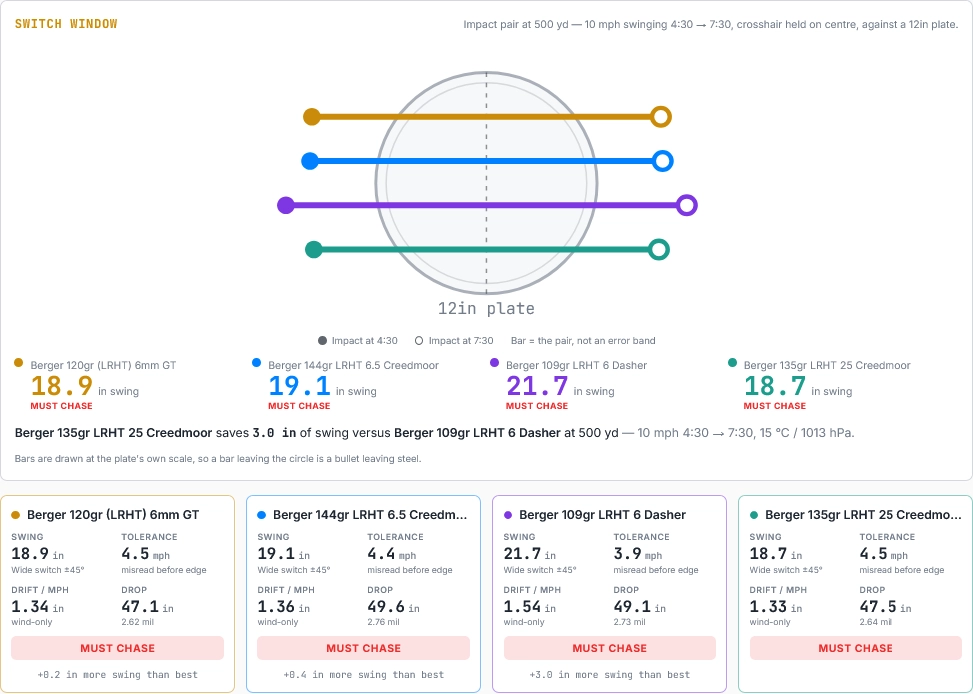Image resolution: width=973 pixels, height=694 pixels.
Task: Click drift value '1.36 in' in the 144gr card
Action: click(x=284, y=606)
